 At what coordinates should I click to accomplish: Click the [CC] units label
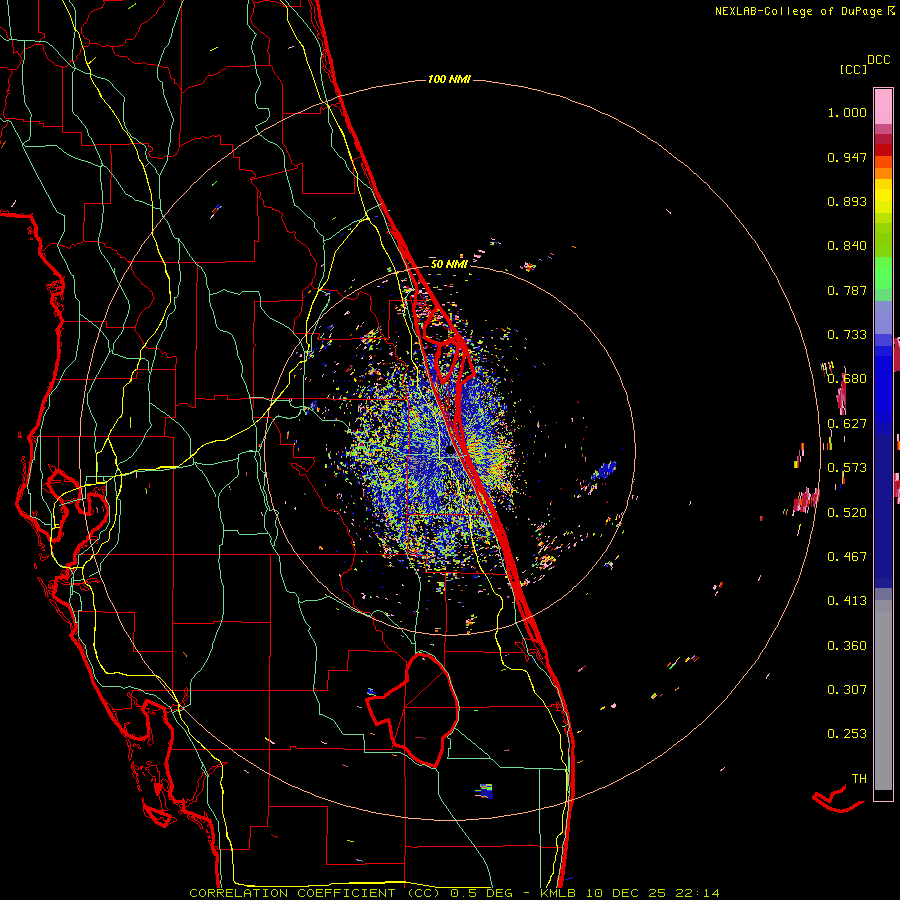[853, 69]
